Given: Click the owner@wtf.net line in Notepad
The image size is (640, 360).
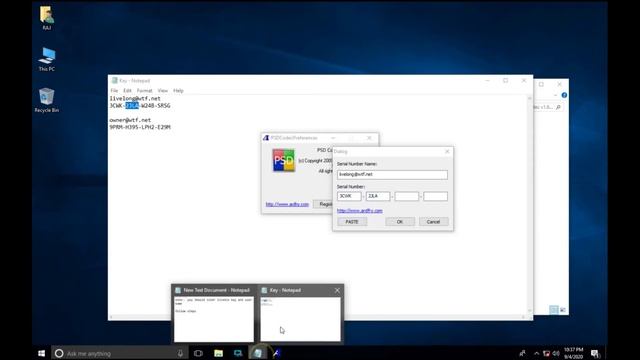Looking at the screenshot, I should pyautogui.click(x=130, y=120).
